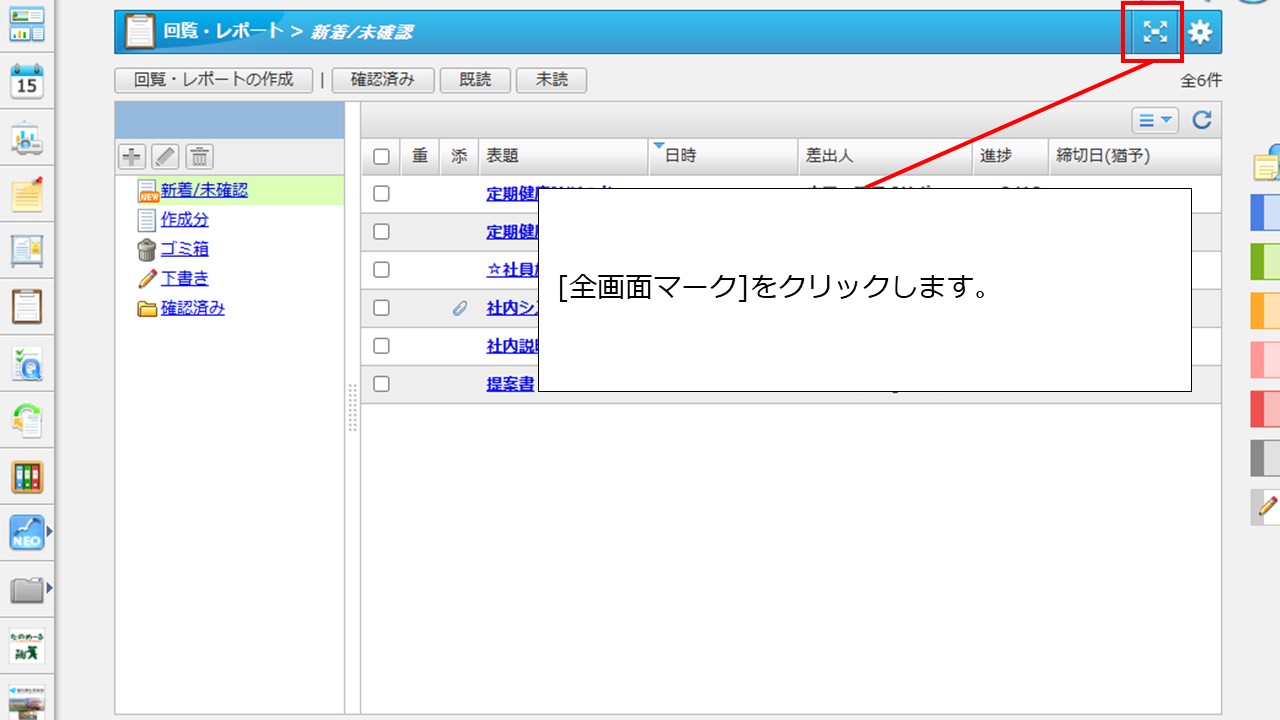
Task: Click the pane splitter handle
Action: (352, 408)
